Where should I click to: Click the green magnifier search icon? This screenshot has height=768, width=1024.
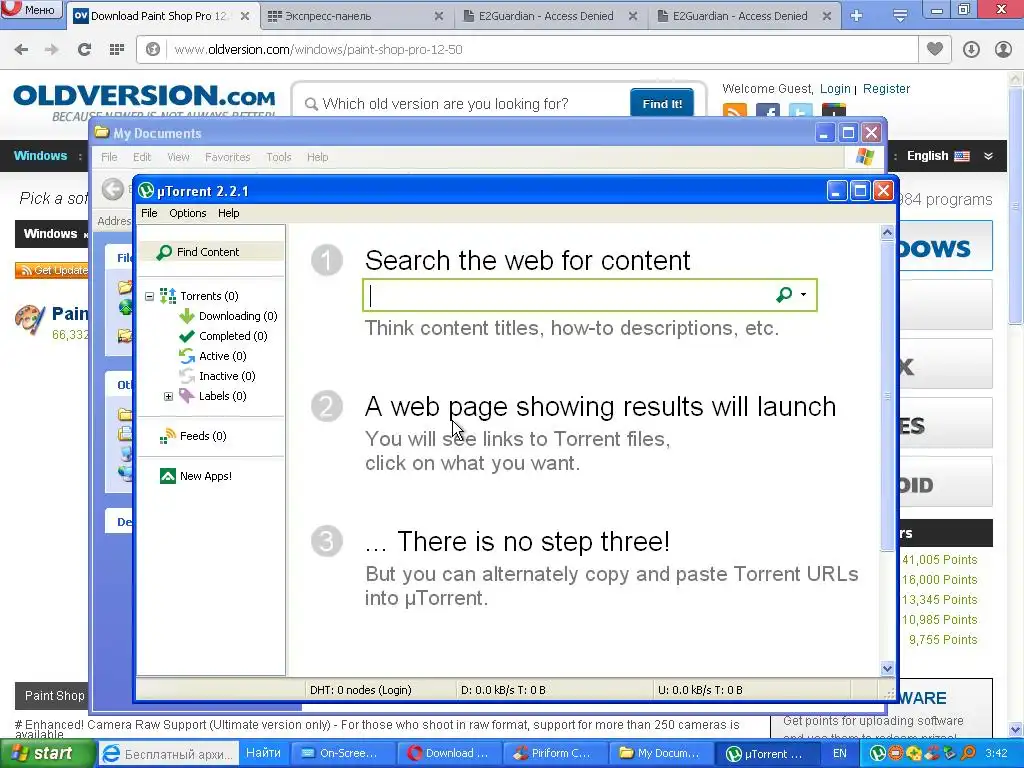[x=784, y=295]
